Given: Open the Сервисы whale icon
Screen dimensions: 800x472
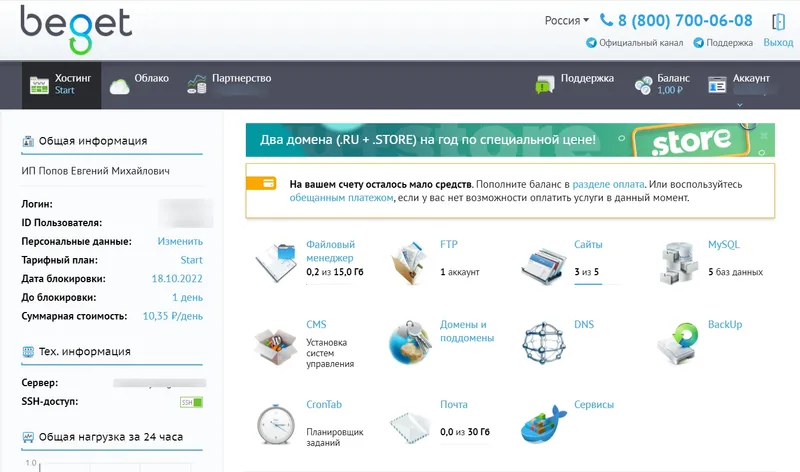Looking at the screenshot, I should [544, 425].
